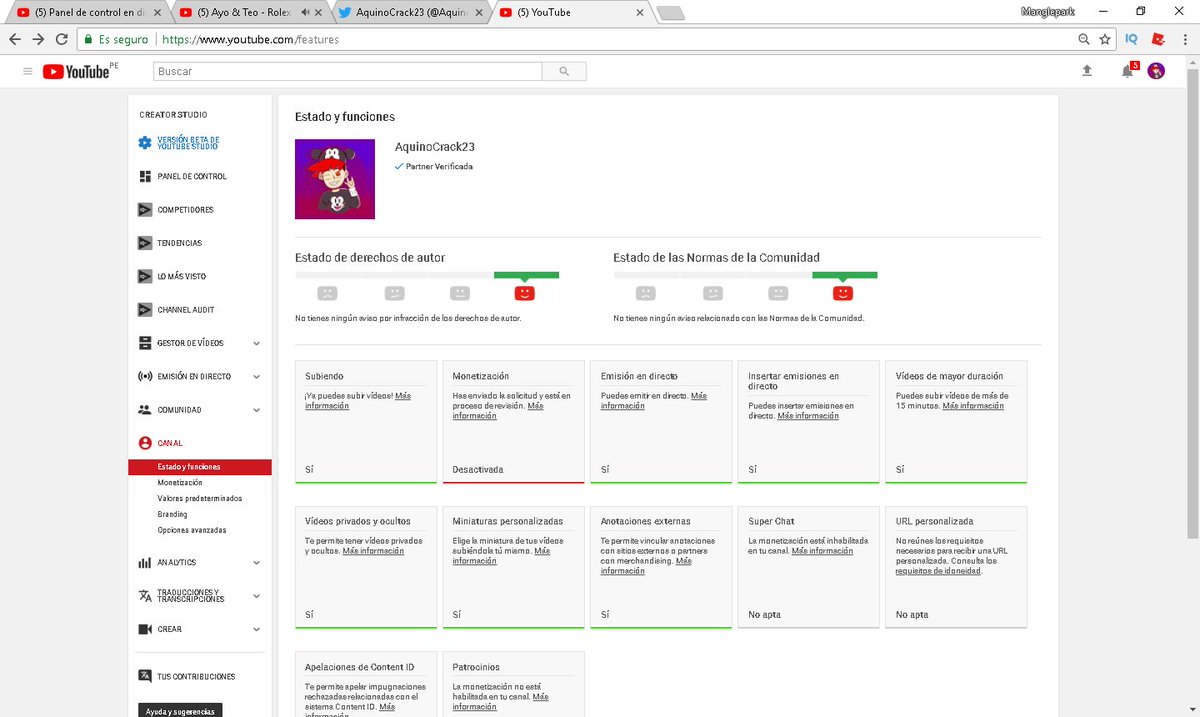Click the Competidores sidebar icon

145,210
